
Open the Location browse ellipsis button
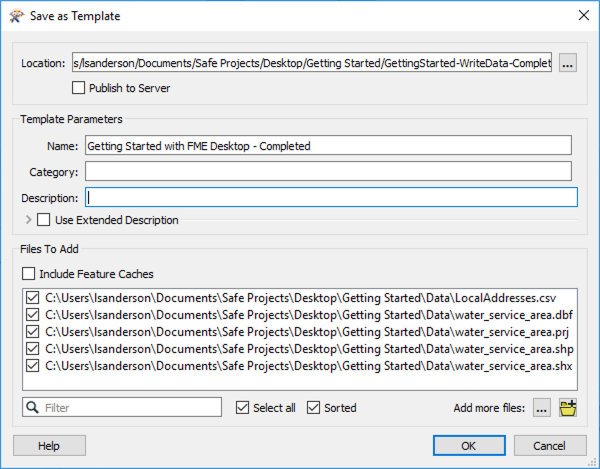[567, 63]
